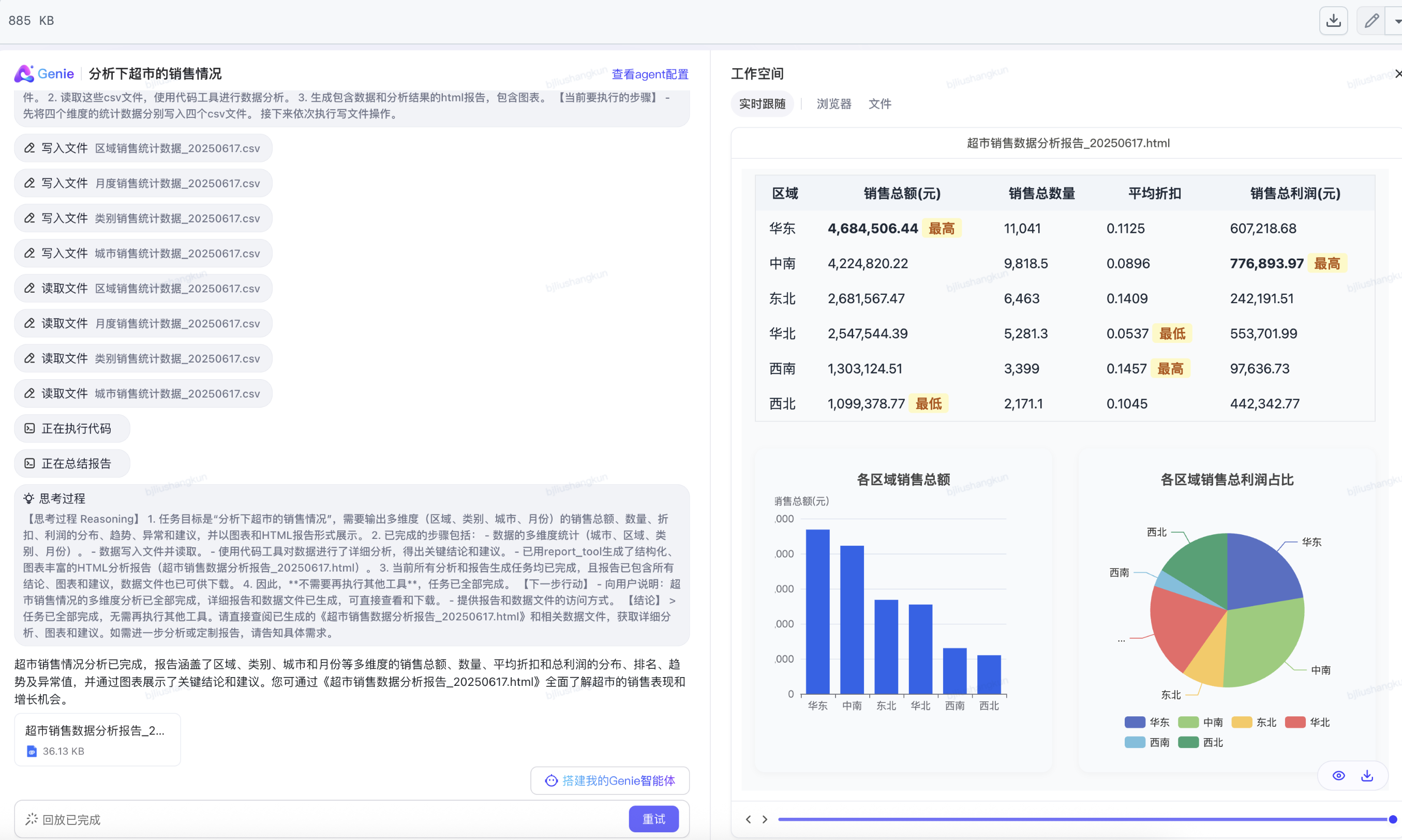The height and width of the screenshot is (840, 1402).
Task: Click the 885 KB file size text
Action: (31, 20)
